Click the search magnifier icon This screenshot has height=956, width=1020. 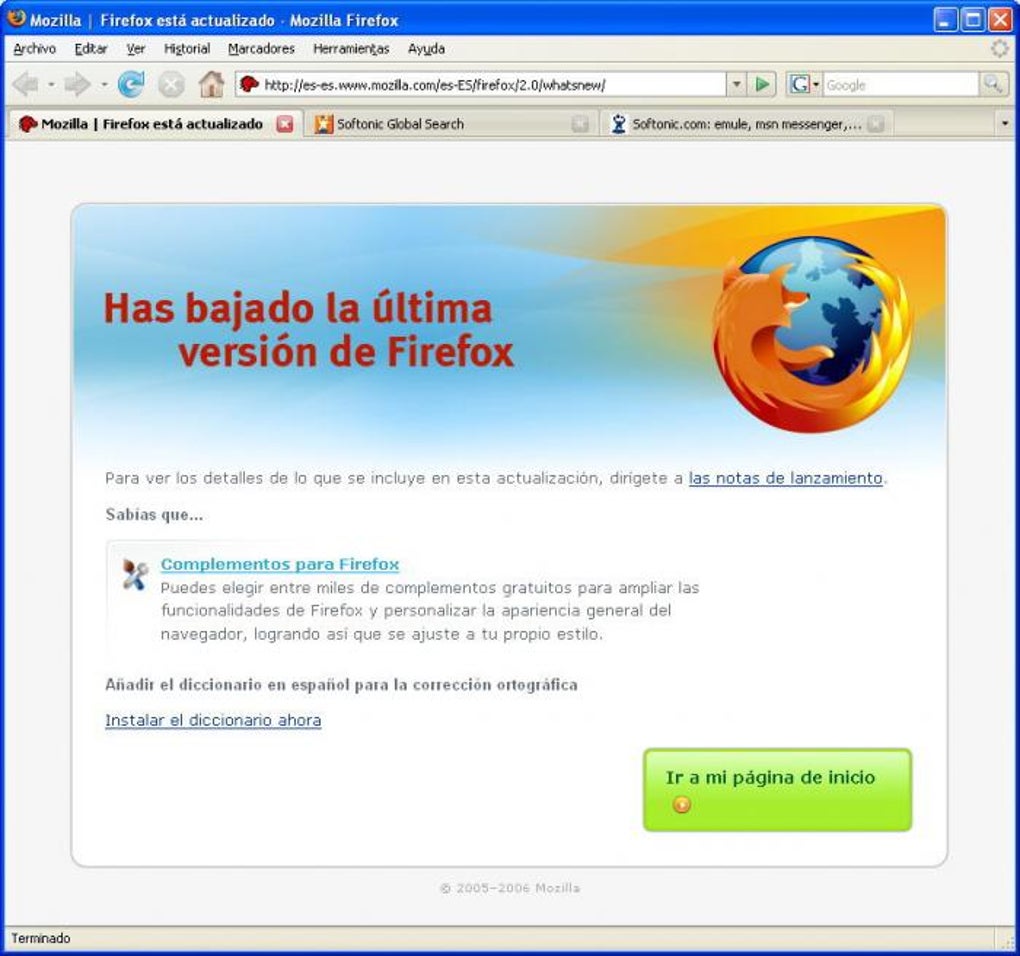[993, 85]
